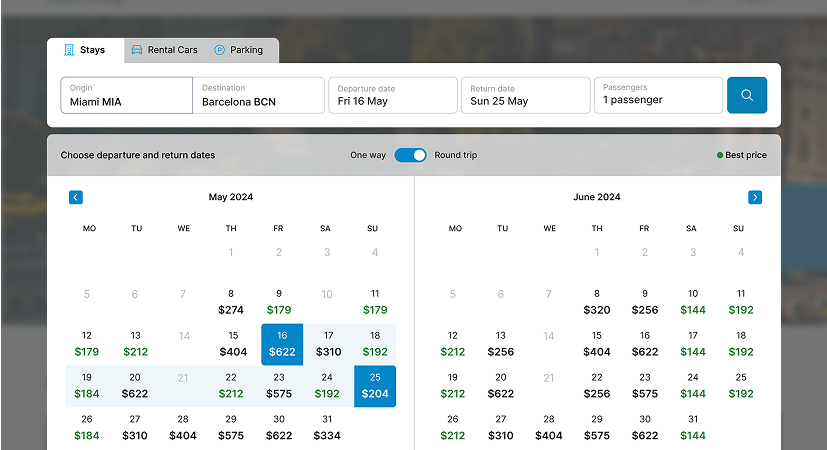Click the Stays building icon
The image size is (827, 450).
[x=69, y=50]
